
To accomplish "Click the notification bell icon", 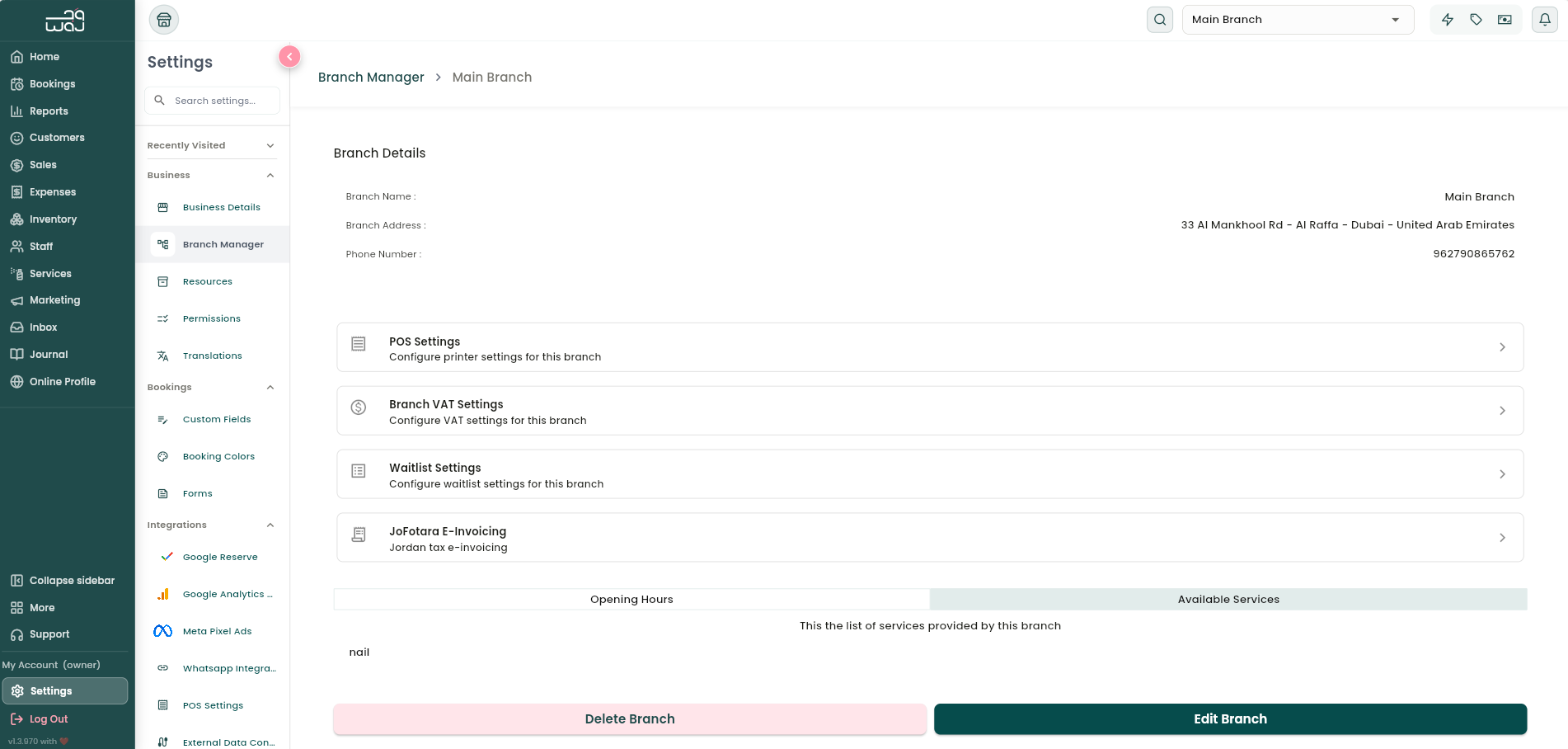I will 1544,20.
